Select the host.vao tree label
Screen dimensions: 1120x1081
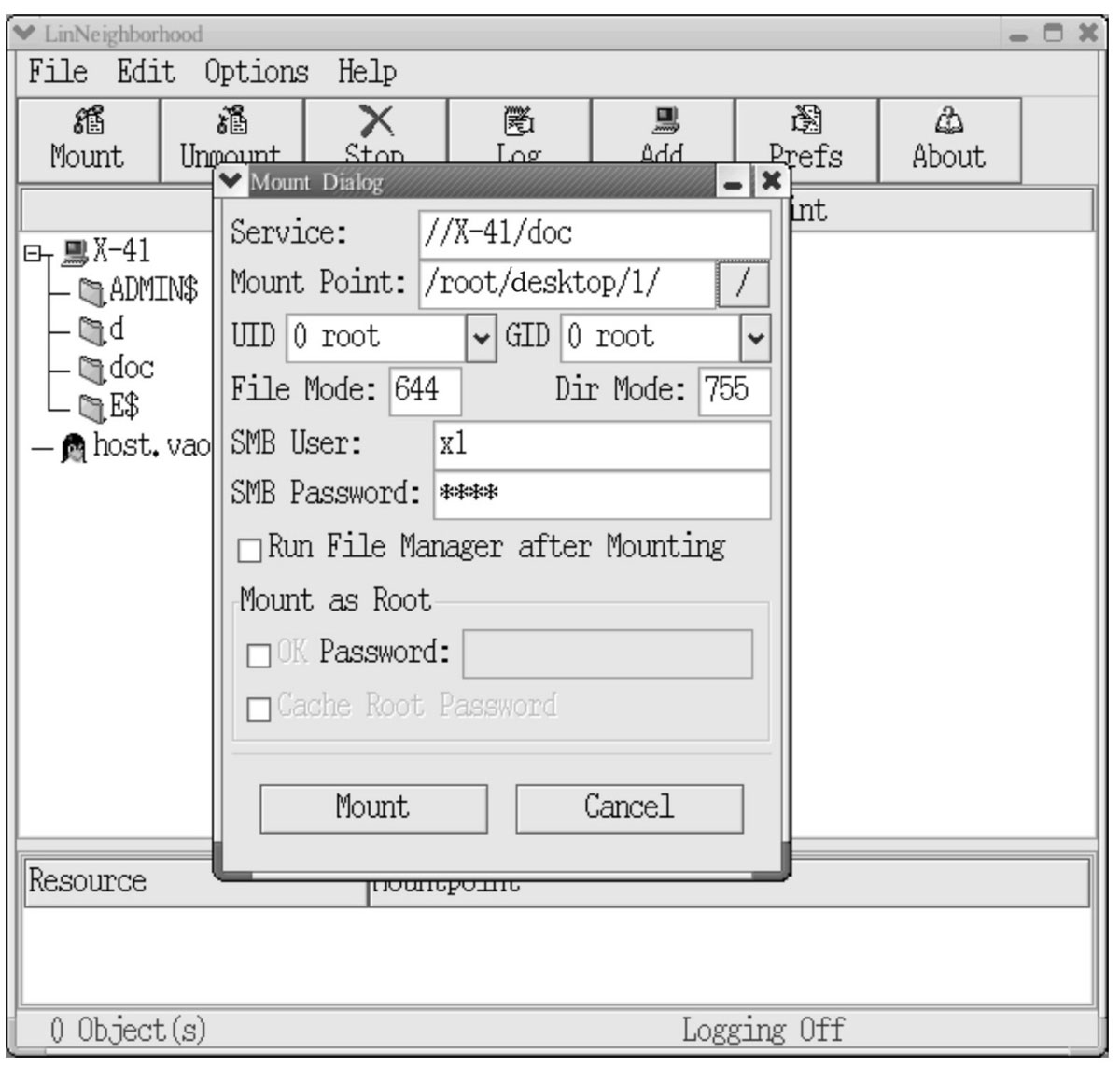click(x=151, y=446)
